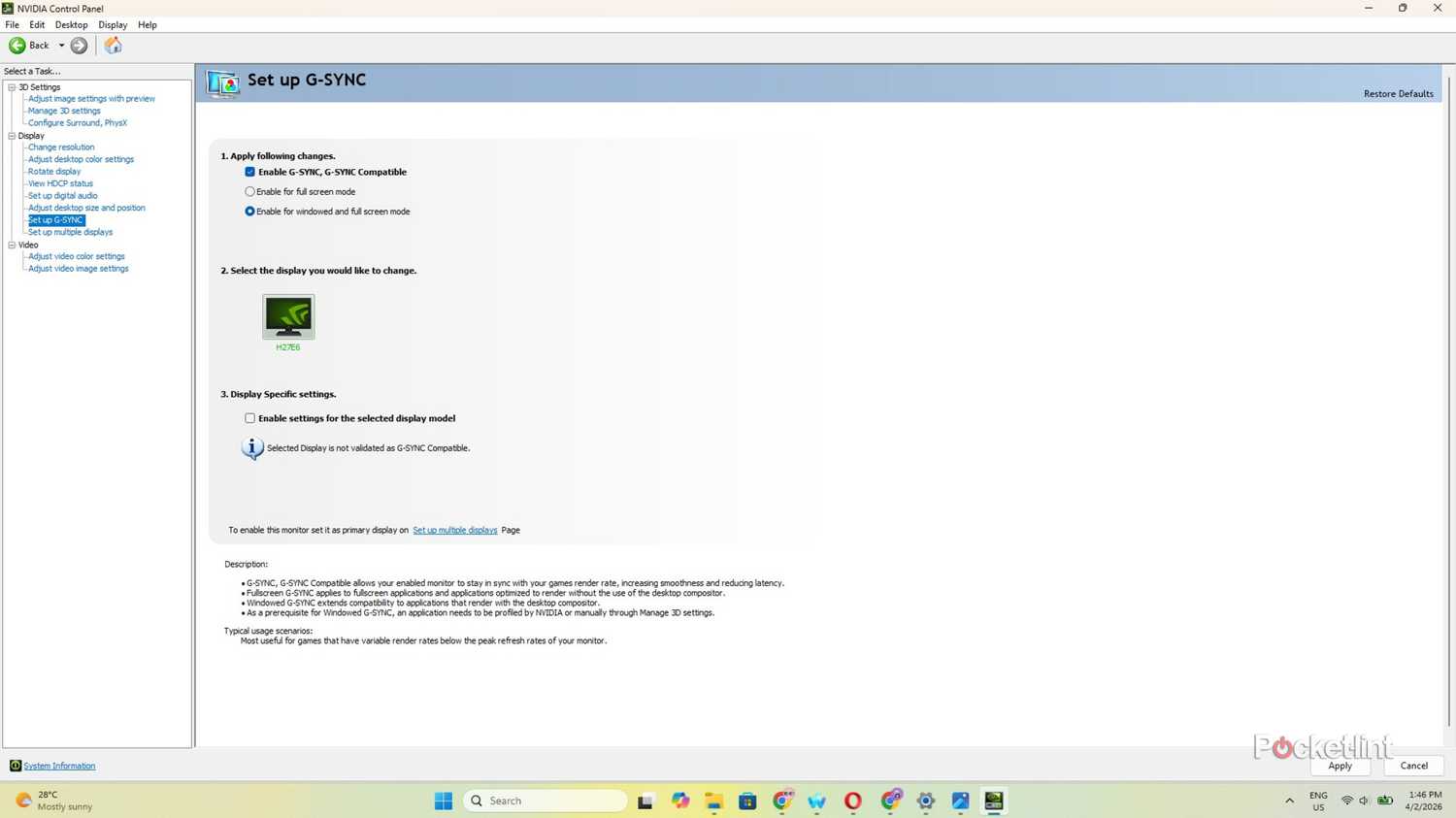This screenshot has width=1456, height=818.
Task: Uncheck Enable G-SYNC, G-SYNC Compatible
Action: click(250, 172)
